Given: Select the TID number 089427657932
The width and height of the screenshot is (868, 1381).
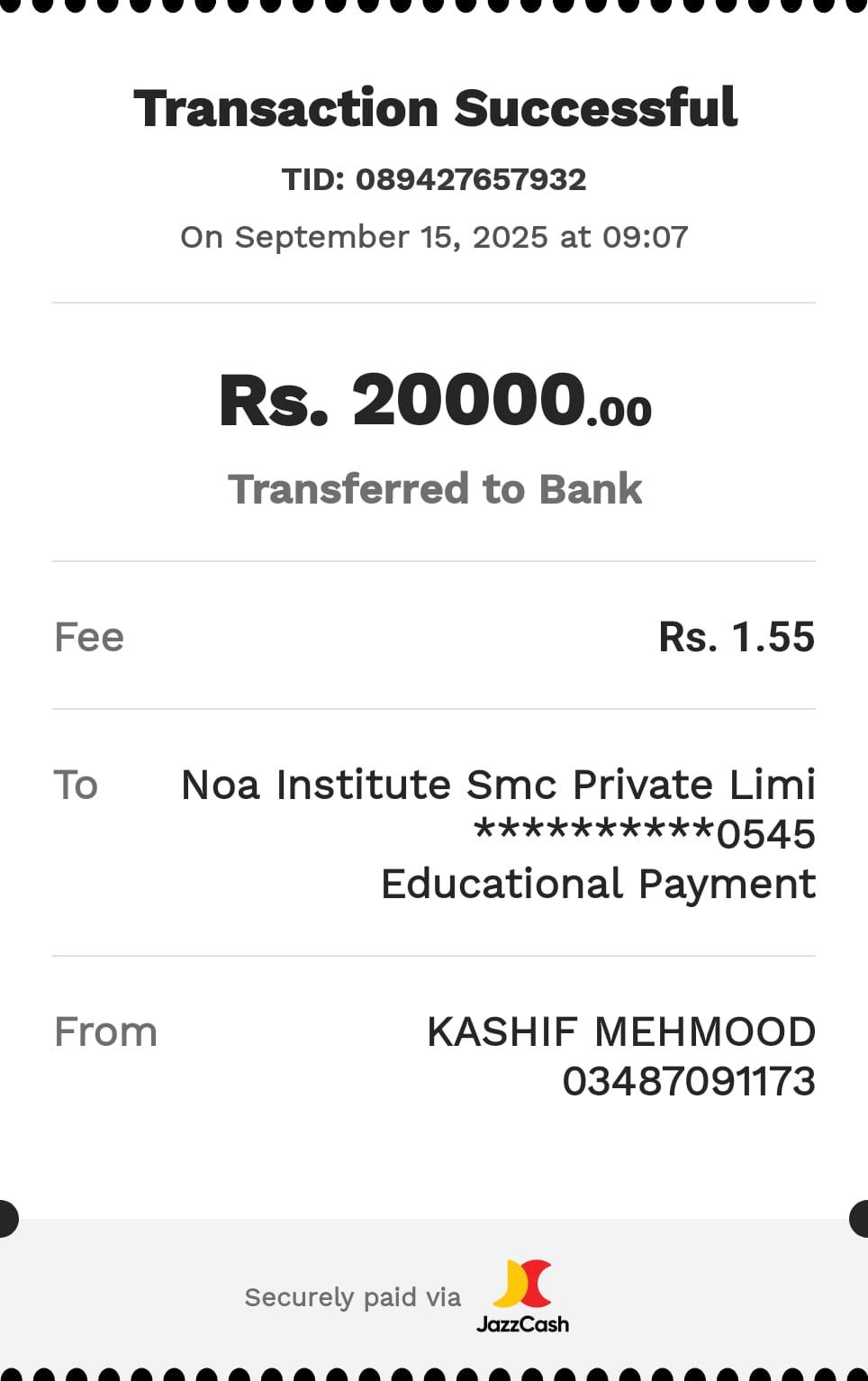Looking at the screenshot, I should (470, 179).
